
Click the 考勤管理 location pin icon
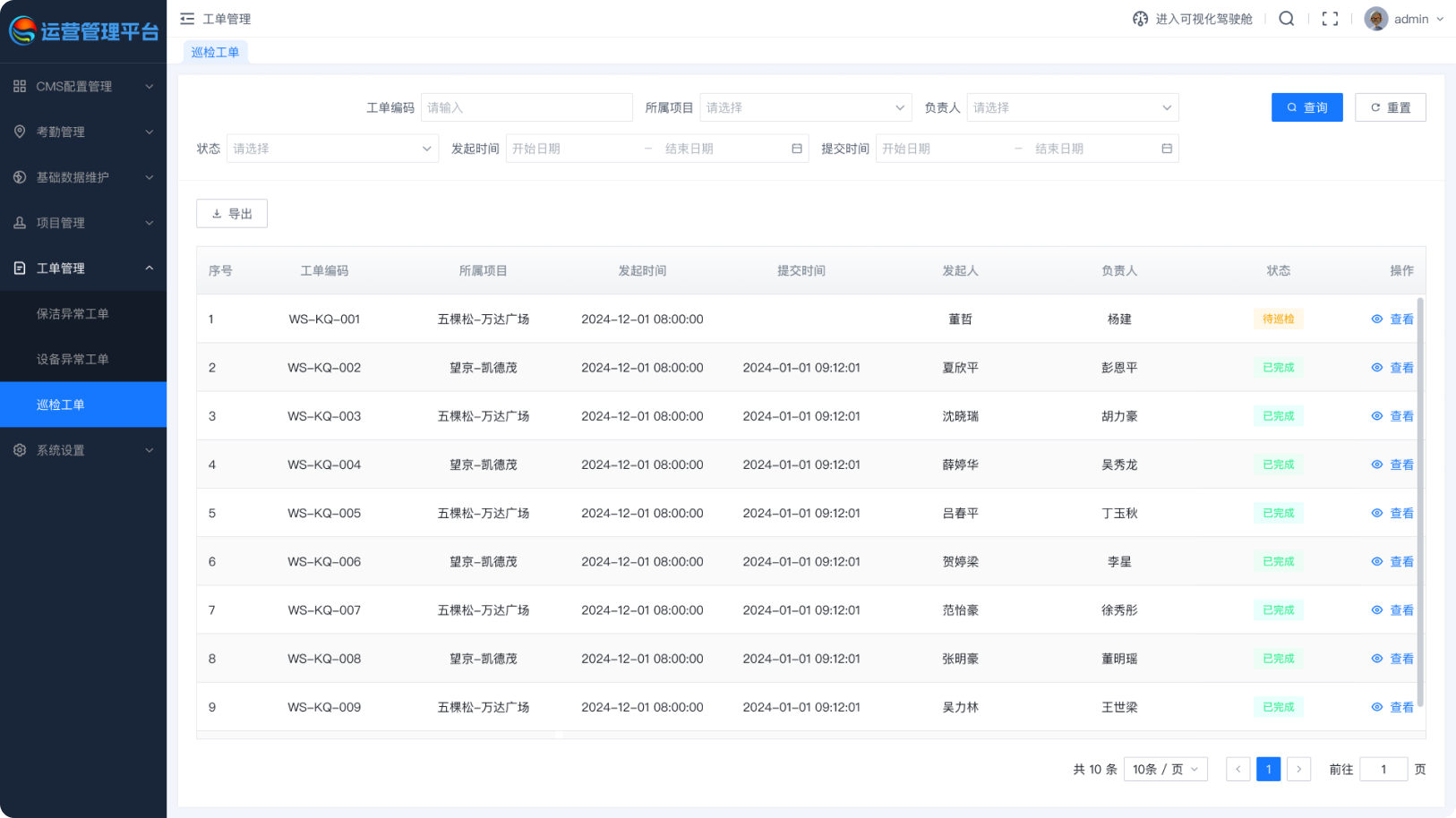(20, 132)
